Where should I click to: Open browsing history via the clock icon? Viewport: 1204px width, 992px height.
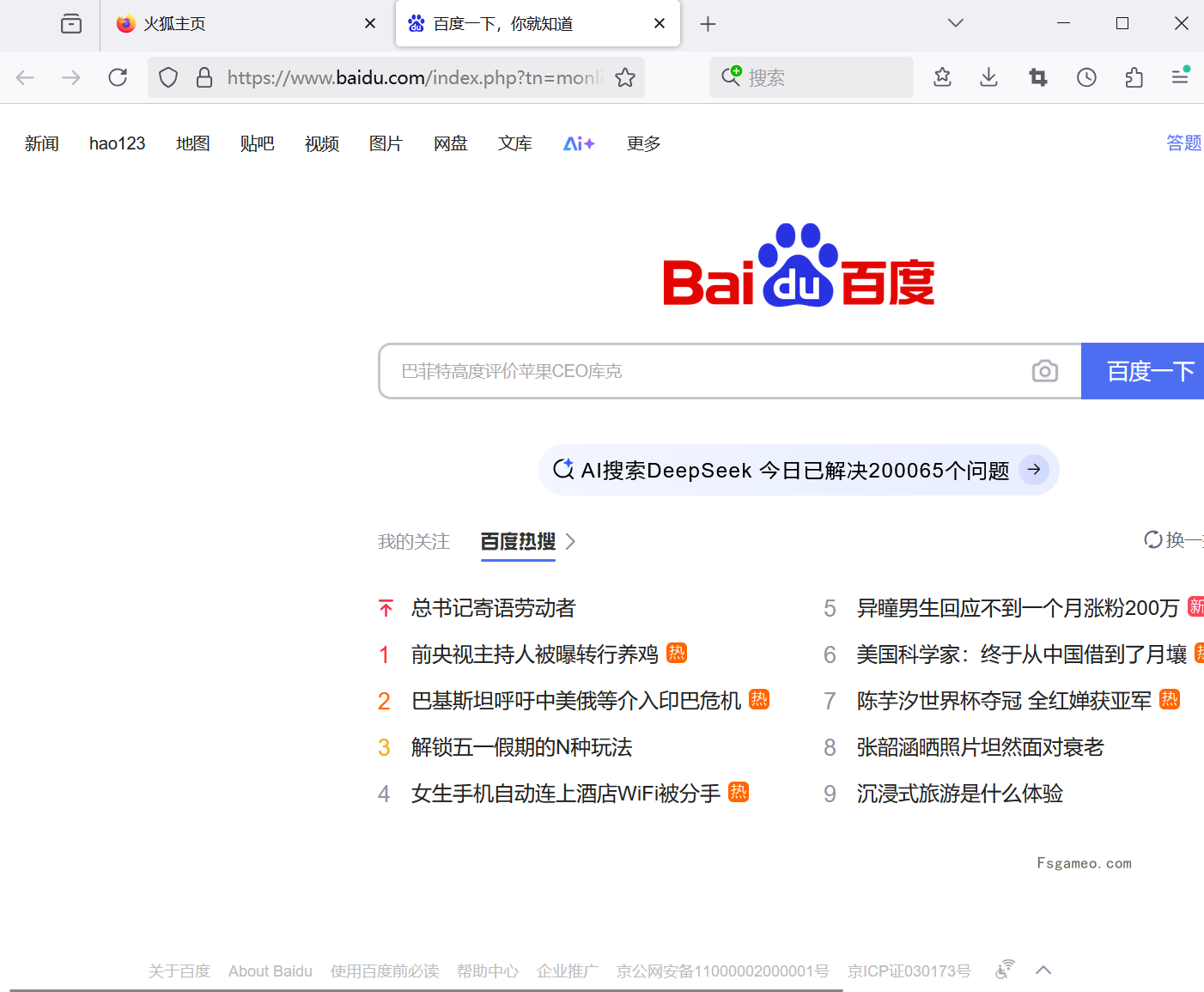point(1085,76)
